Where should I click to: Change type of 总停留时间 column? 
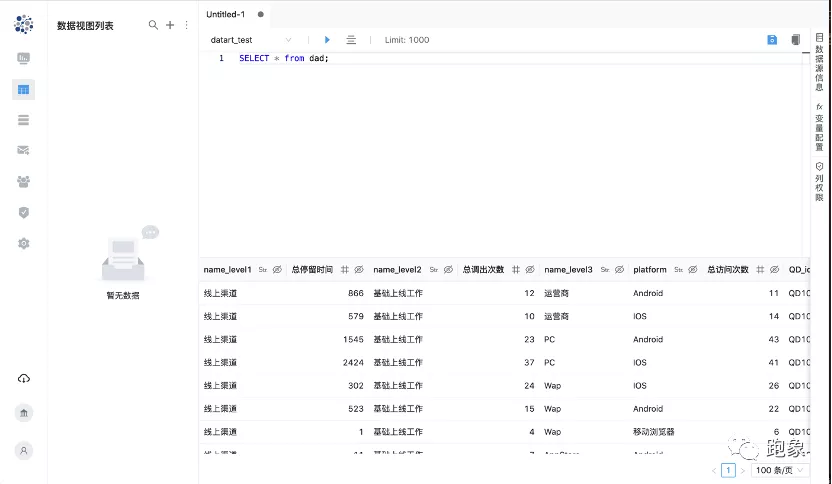click(344, 270)
